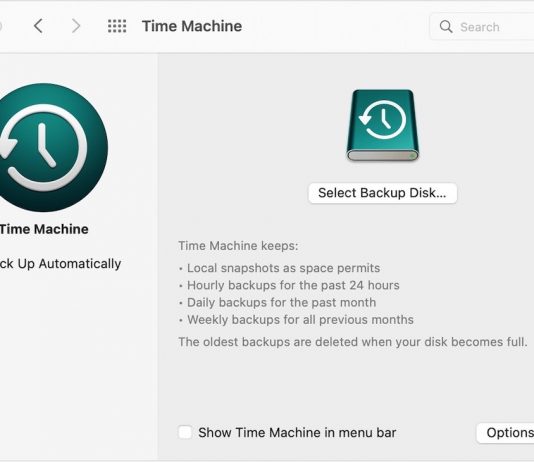The image size is (534, 462).
Task: Click the search magnifying glass icon
Action: pos(446,27)
